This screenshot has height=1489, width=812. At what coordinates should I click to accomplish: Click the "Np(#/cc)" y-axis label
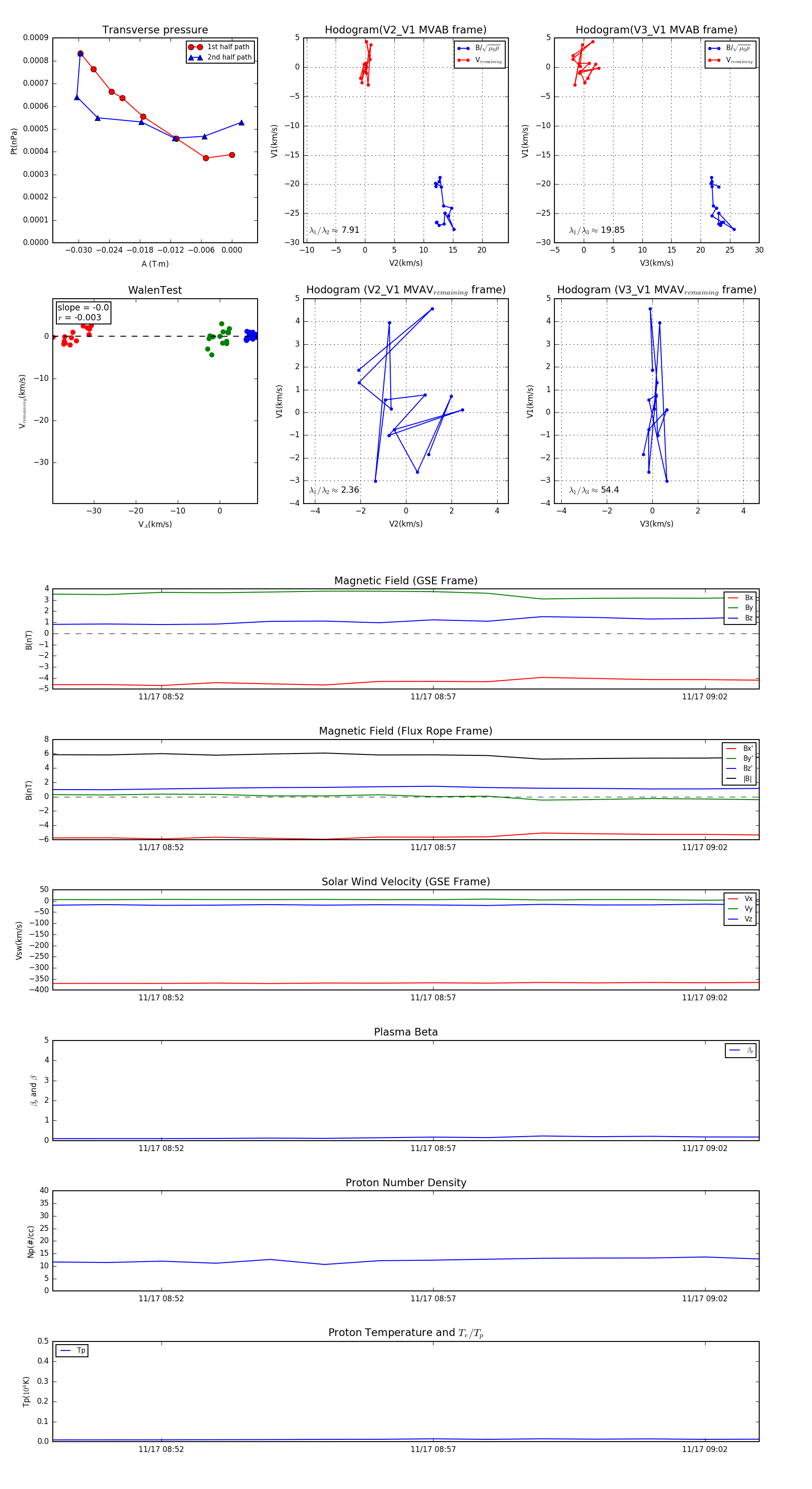[31, 1241]
